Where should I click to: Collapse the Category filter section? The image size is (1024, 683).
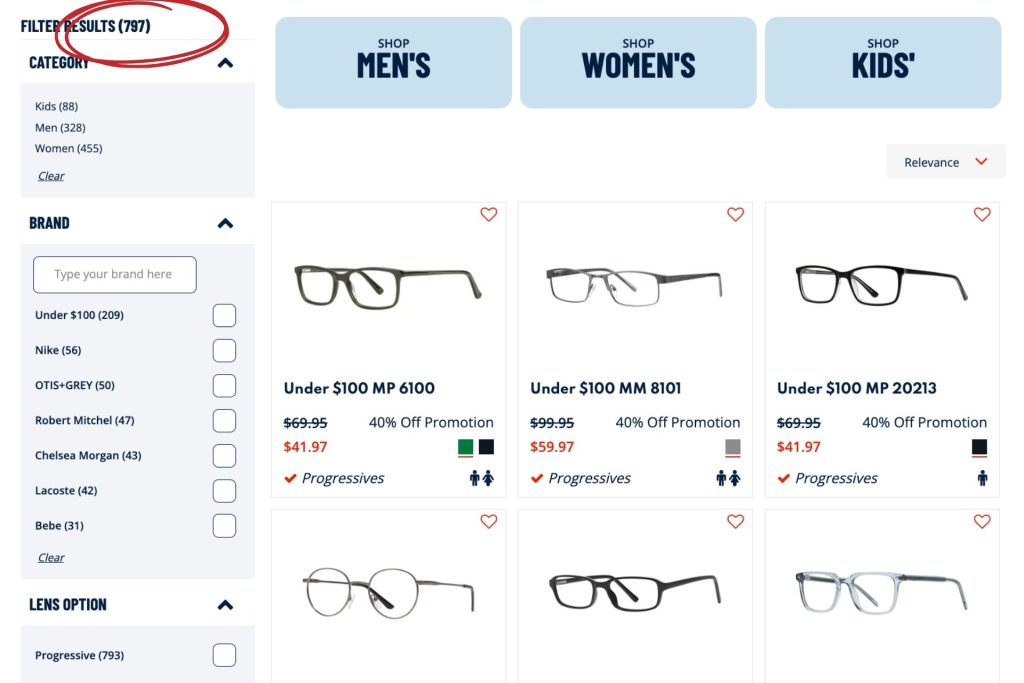click(225, 62)
